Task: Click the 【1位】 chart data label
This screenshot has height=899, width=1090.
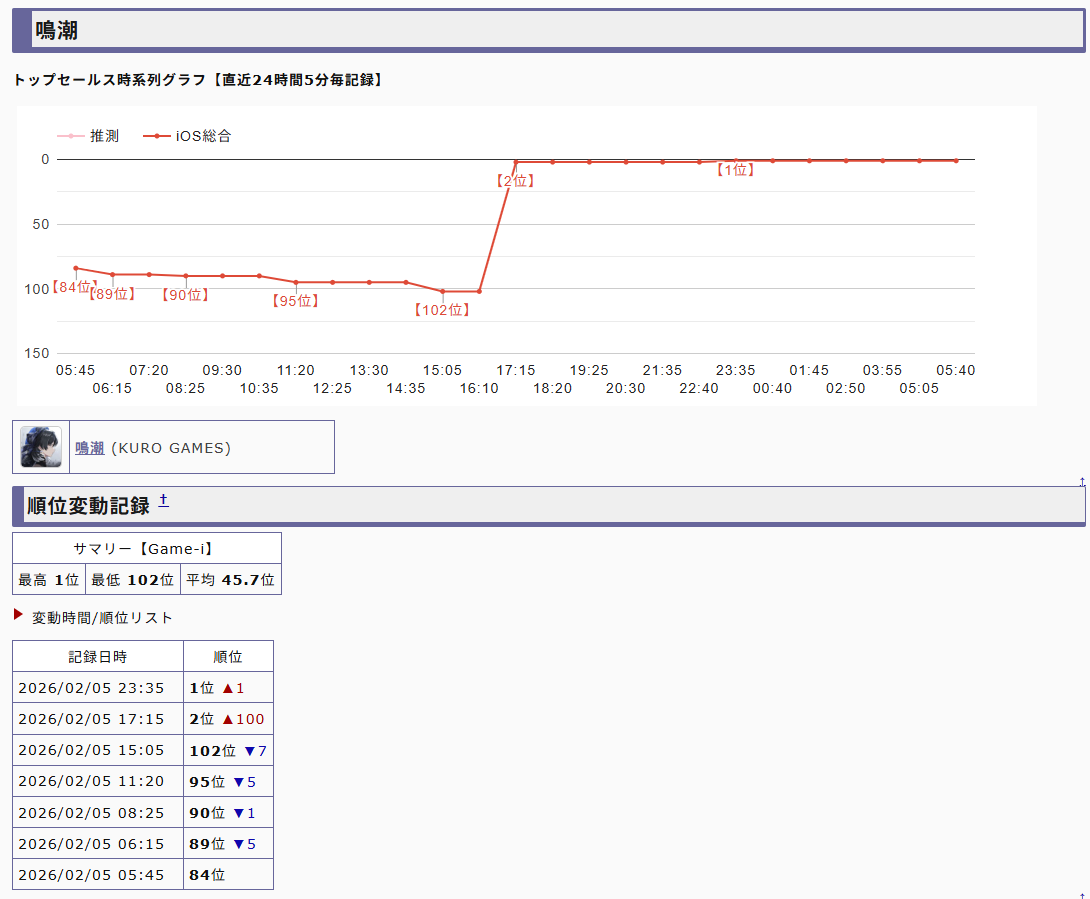Action: [735, 170]
